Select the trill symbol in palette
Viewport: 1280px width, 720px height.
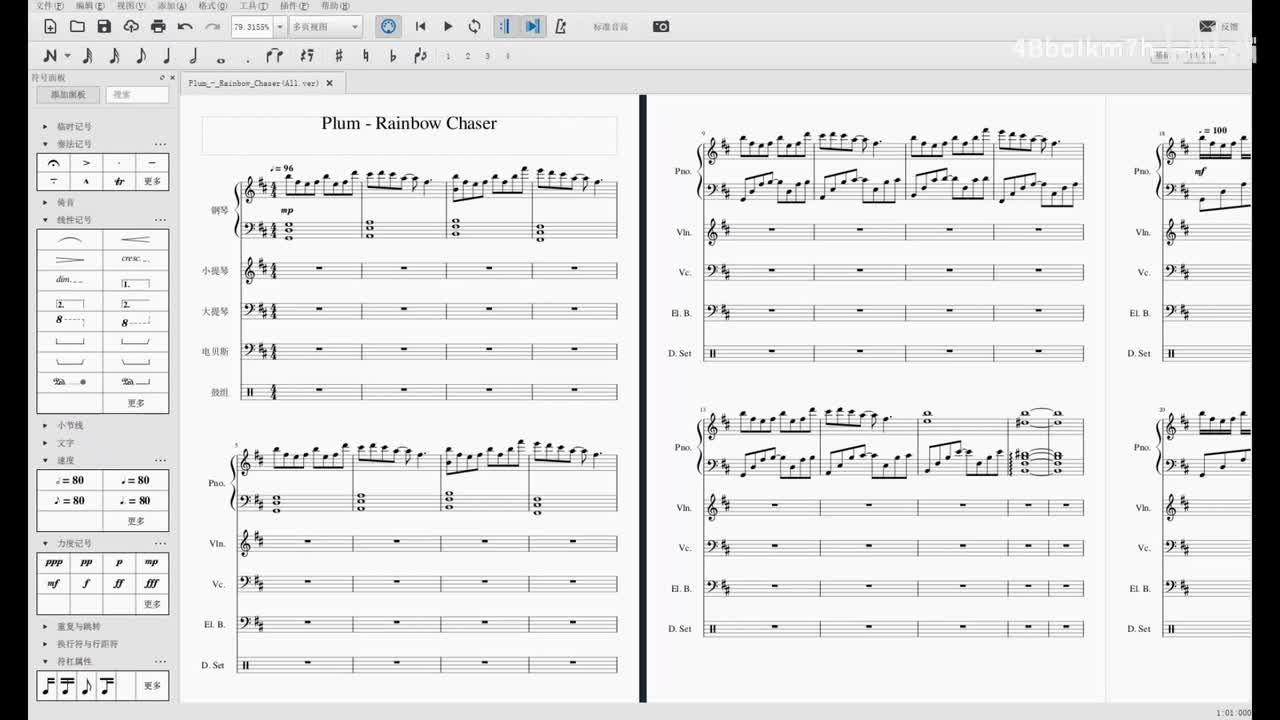tap(119, 181)
